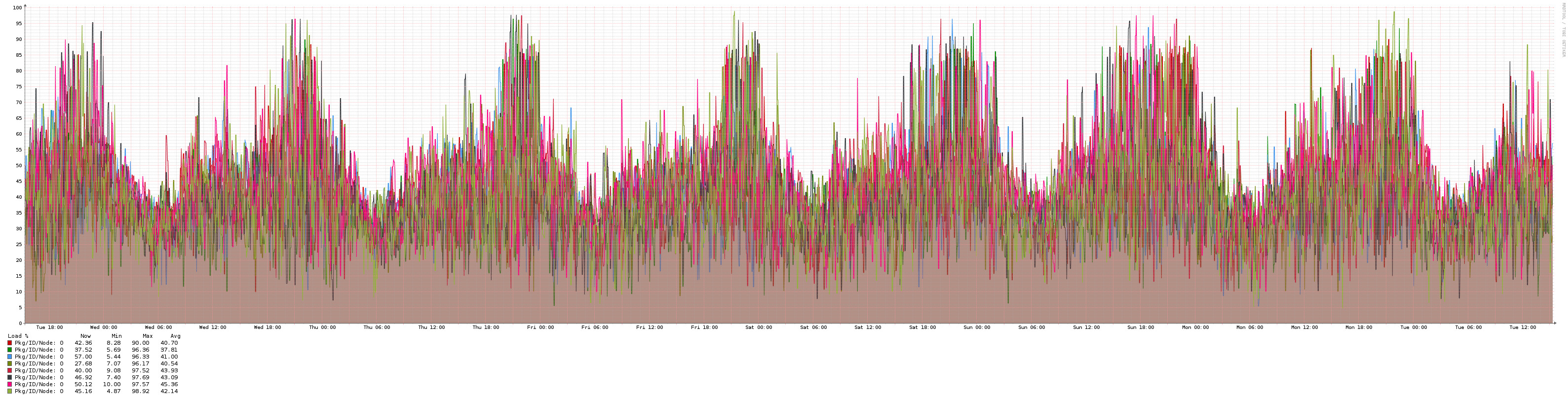Click the Avg value 43.09
The width and height of the screenshot is (1568, 398).
[x=169, y=377]
